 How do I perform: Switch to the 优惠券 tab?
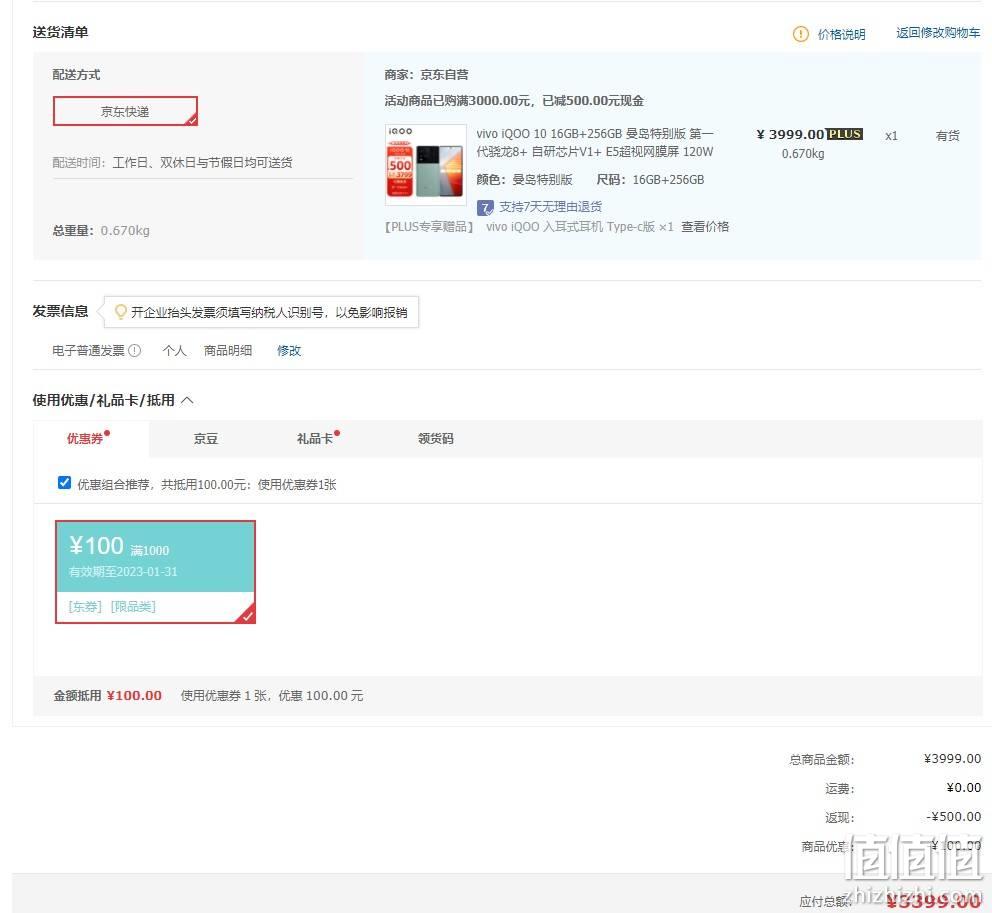[x=90, y=438]
